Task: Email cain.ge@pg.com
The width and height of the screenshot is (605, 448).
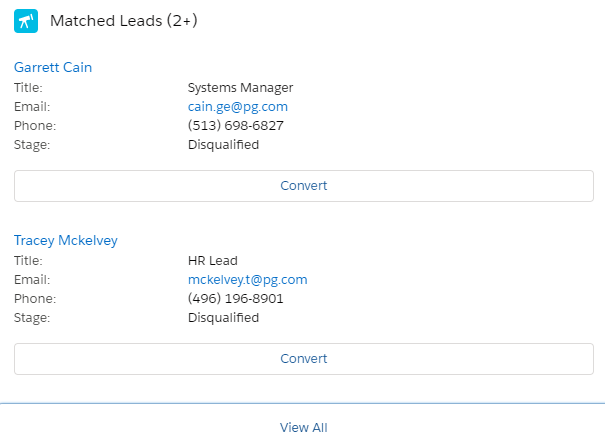Action: click(237, 106)
